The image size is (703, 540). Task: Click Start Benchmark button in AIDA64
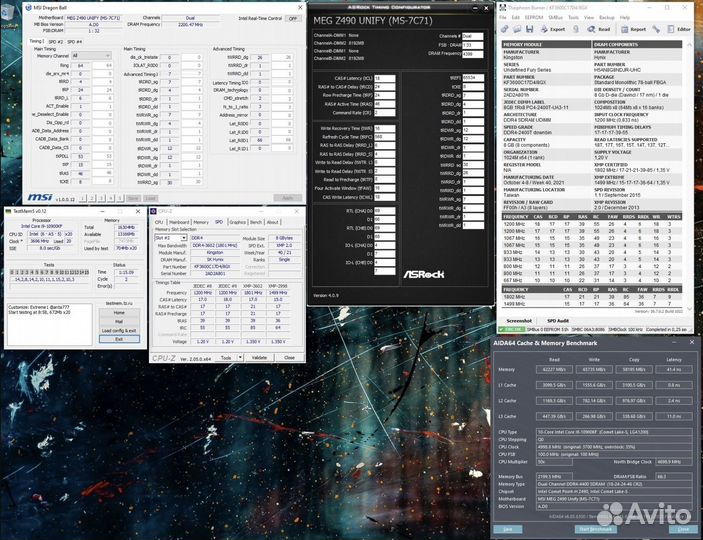point(595,530)
